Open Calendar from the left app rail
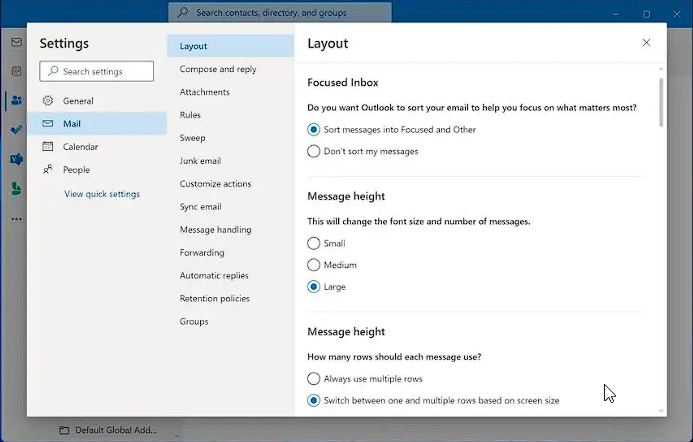The height and width of the screenshot is (442, 693). click(x=16, y=71)
